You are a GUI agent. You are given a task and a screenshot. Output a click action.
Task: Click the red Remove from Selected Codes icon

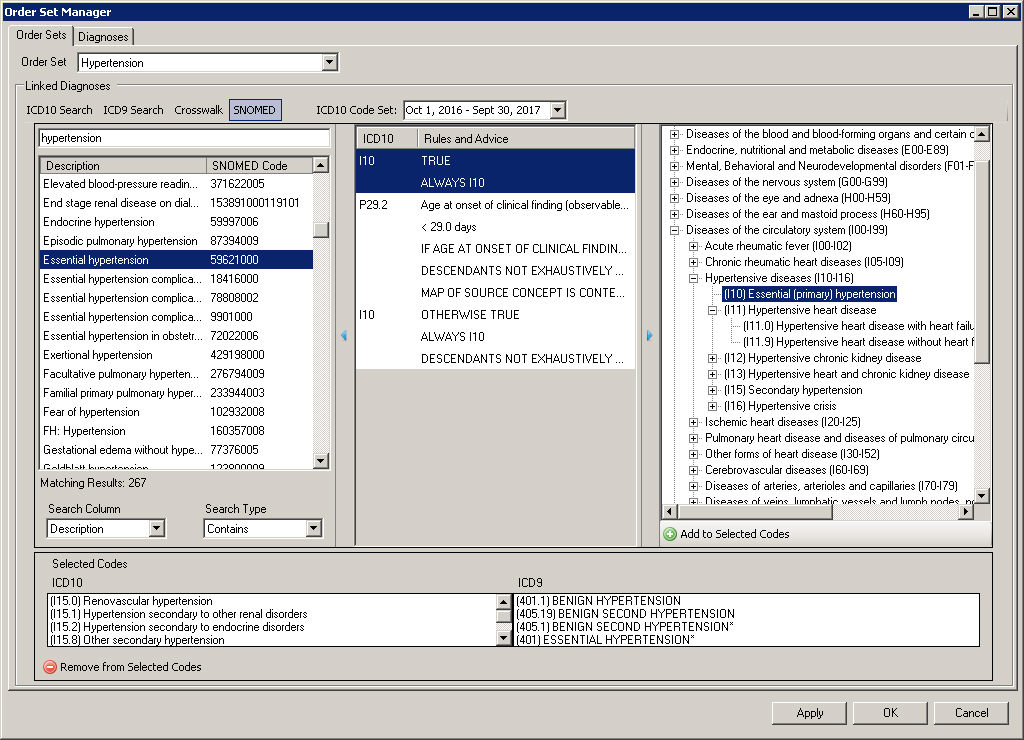[50, 667]
